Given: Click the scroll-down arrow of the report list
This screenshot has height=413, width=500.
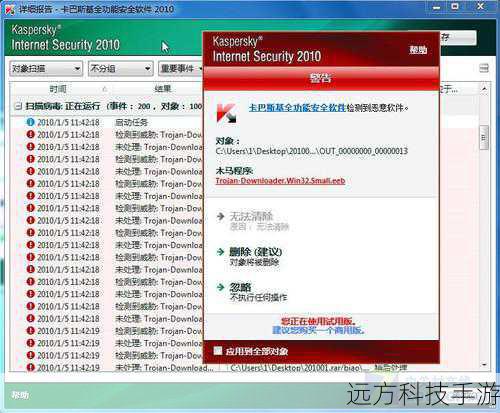Looking at the screenshot, I should click(x=484, y=365).
